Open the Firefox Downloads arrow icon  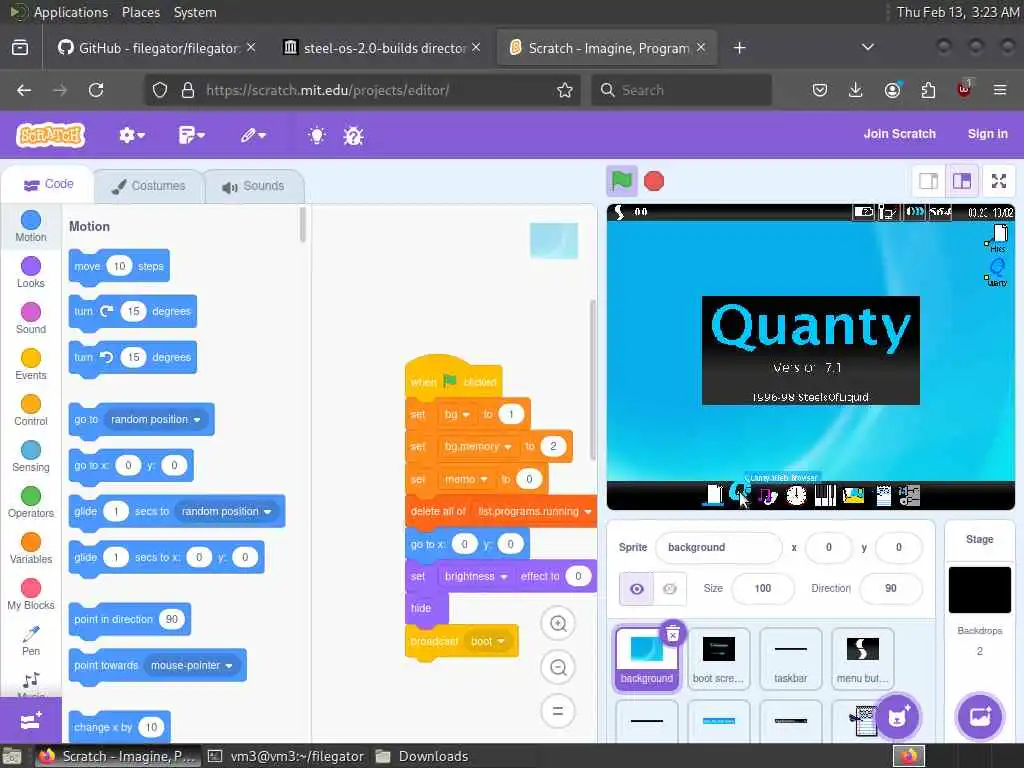pos(855,90)
